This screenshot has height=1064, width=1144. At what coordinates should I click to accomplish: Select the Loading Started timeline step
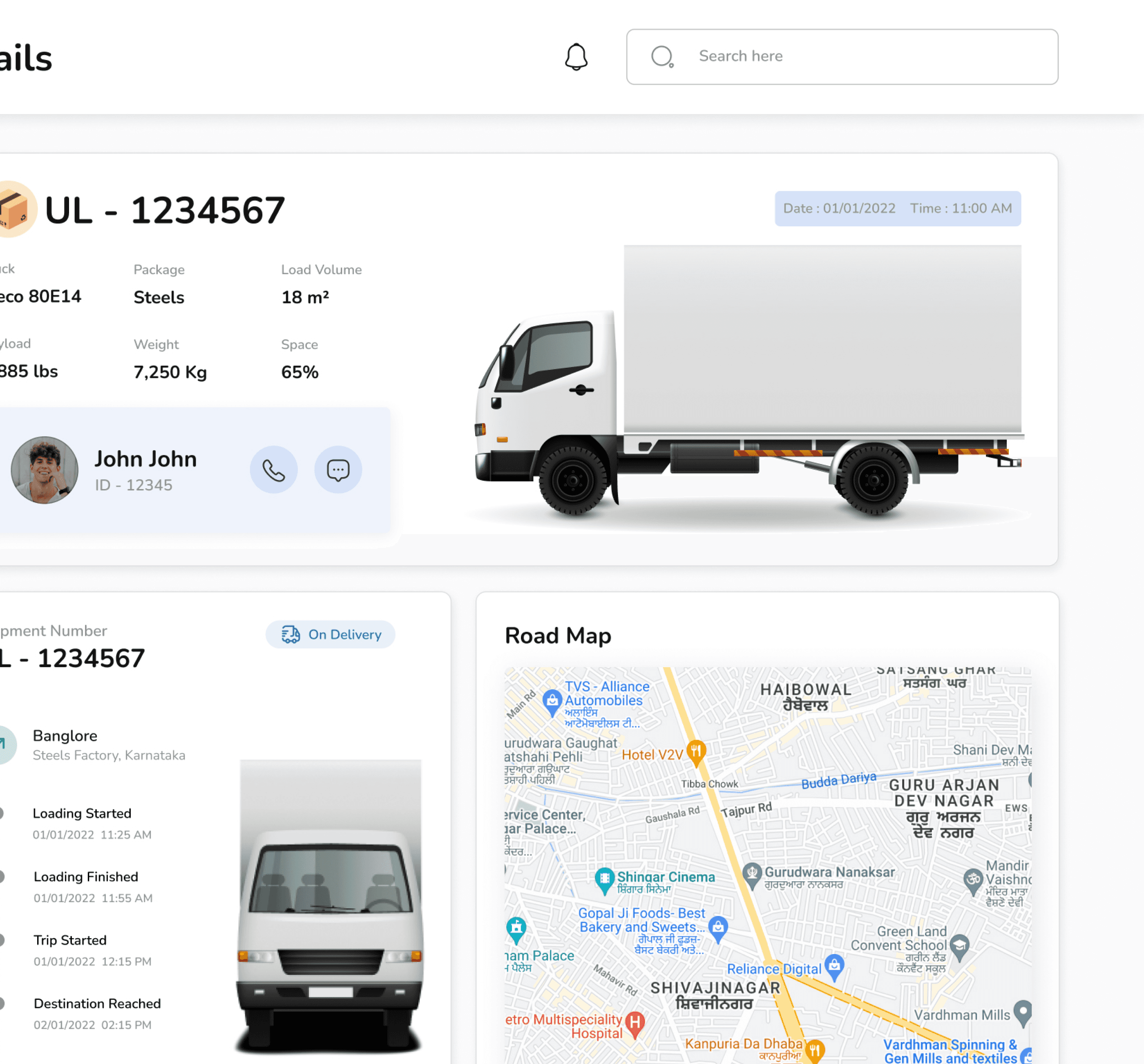pos(82,813)
